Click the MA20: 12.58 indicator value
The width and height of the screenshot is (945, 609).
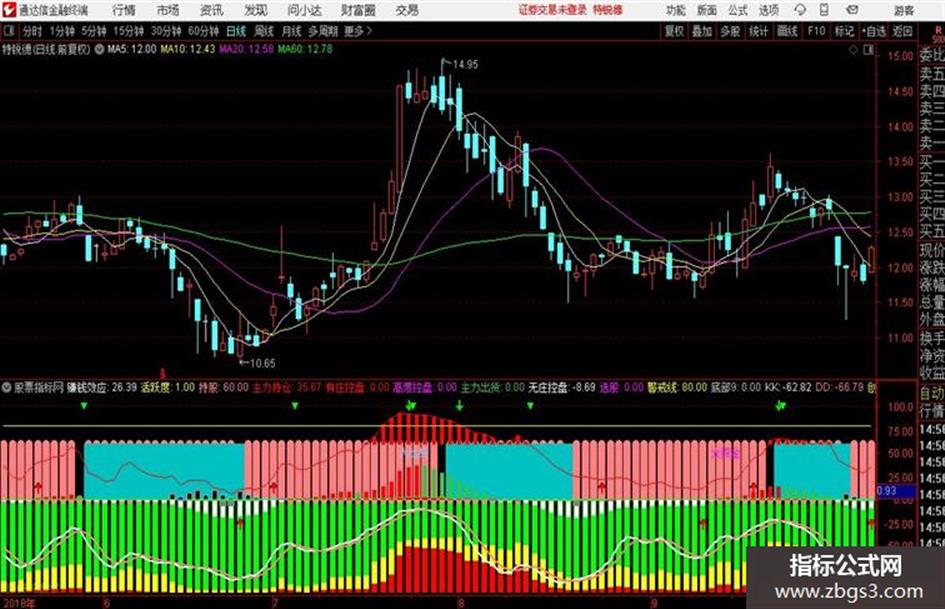(x=246, y=49)
